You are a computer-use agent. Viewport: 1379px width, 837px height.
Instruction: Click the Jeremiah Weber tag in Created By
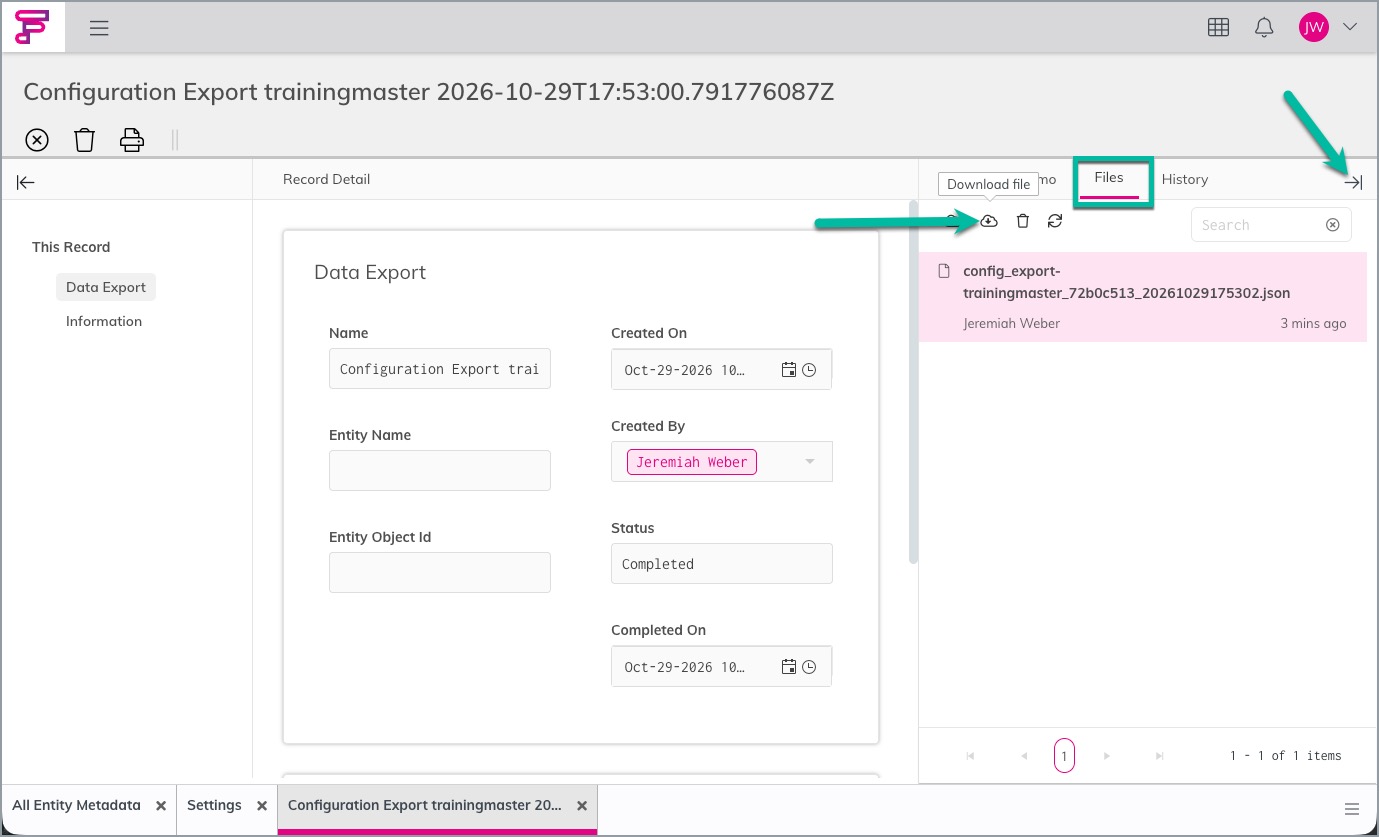[692, 462]
